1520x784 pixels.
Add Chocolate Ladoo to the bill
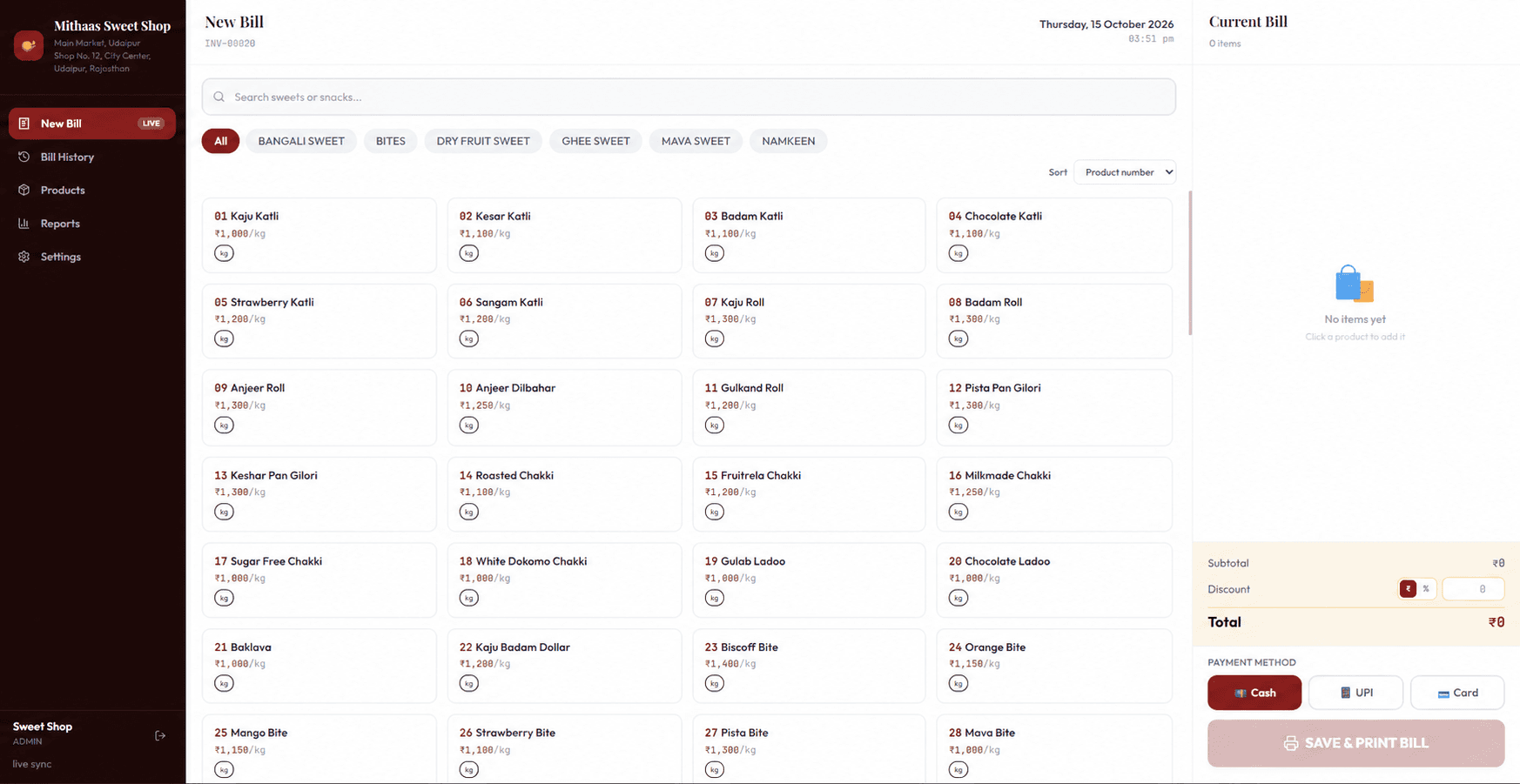pyautogui.click(x=1054, y=580)
